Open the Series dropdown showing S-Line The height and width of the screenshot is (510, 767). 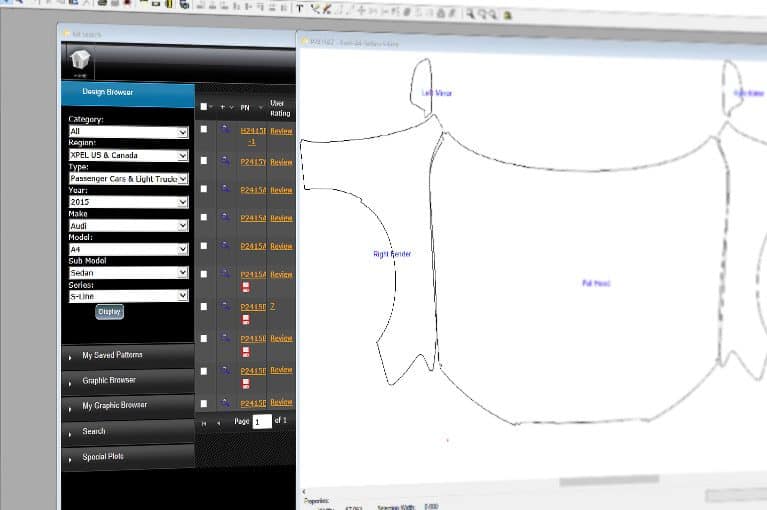128,296
